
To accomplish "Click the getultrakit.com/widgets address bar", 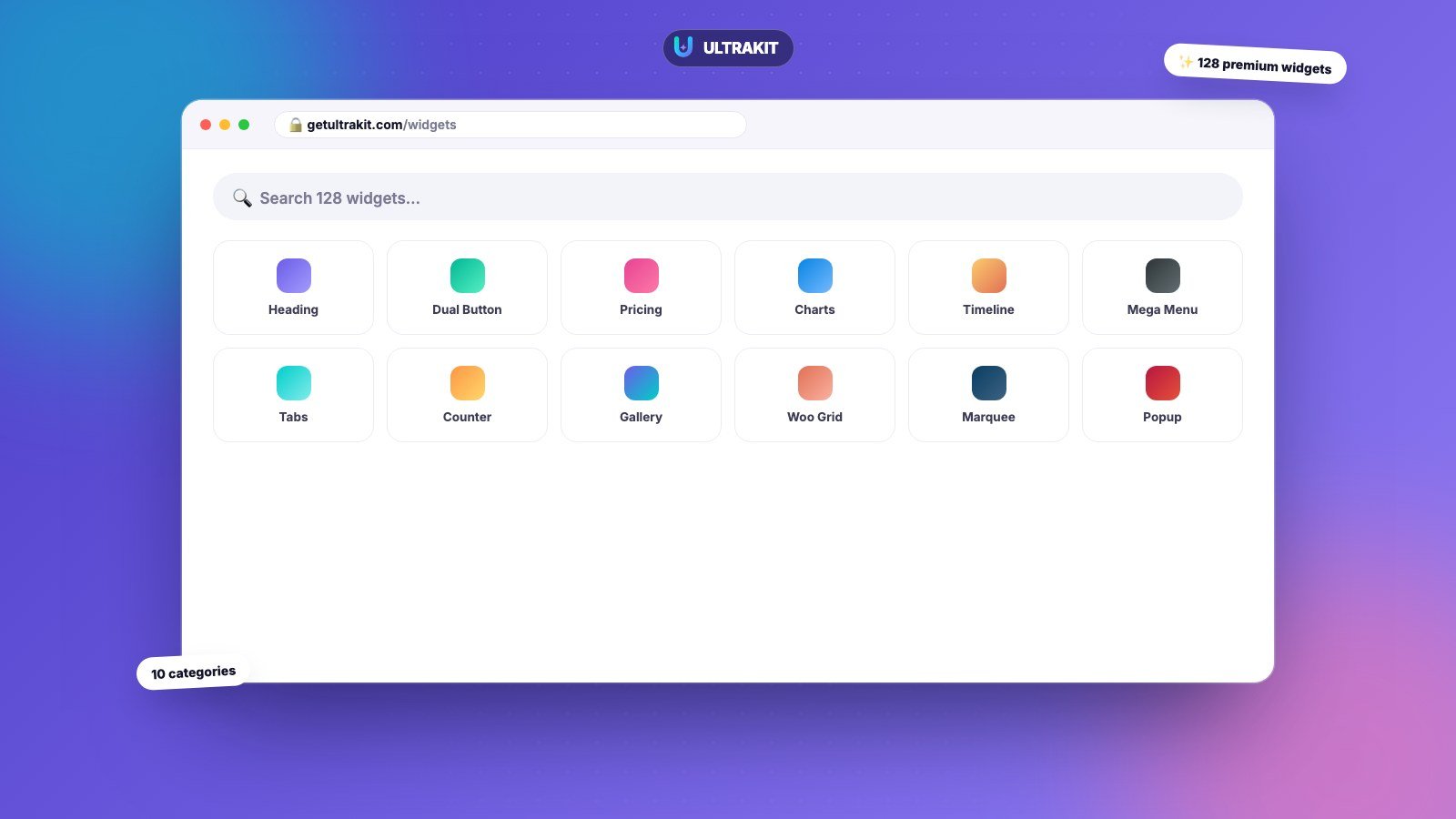I will [x=511, y=125].
